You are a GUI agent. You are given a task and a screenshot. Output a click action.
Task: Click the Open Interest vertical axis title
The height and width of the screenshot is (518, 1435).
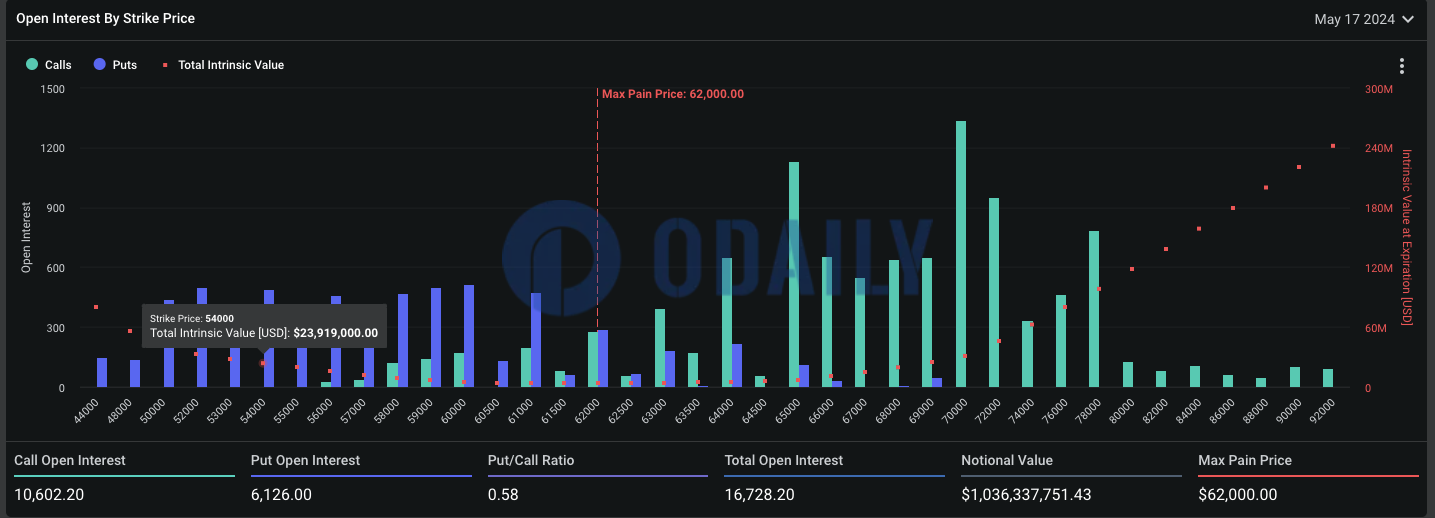tap(27, 238)
